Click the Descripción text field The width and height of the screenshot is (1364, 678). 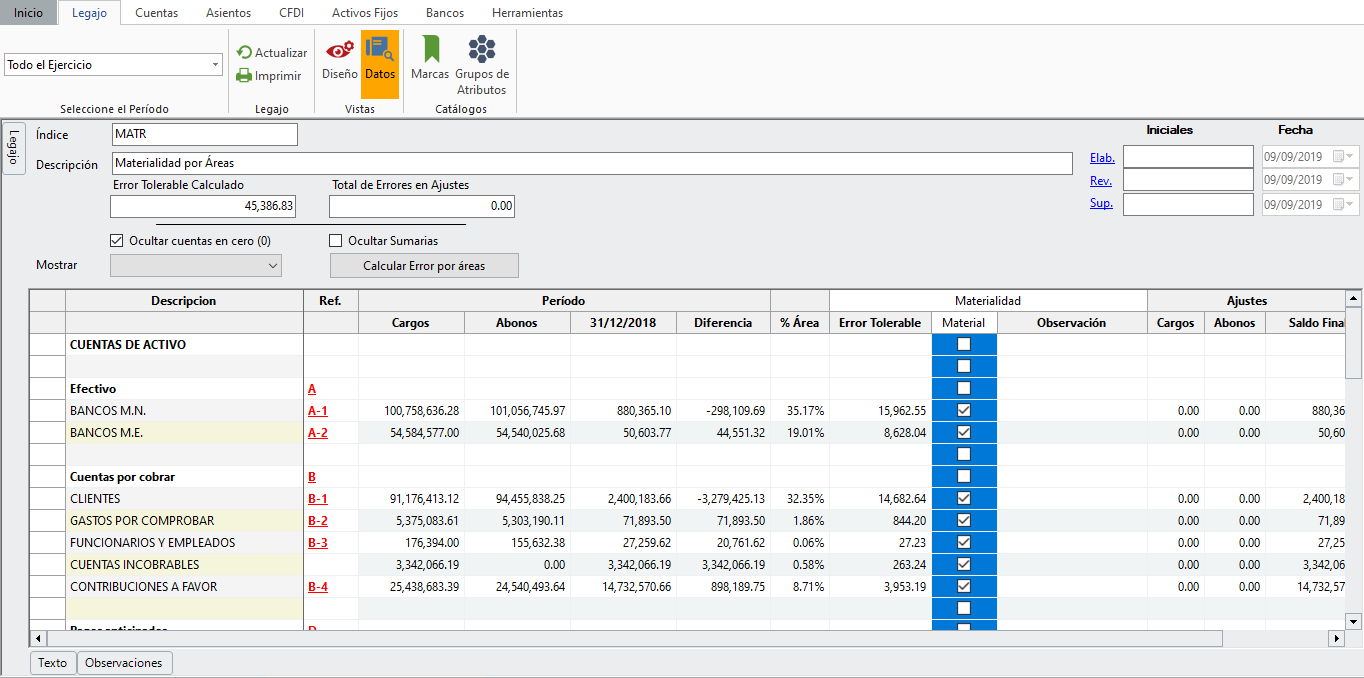[591, 163]
